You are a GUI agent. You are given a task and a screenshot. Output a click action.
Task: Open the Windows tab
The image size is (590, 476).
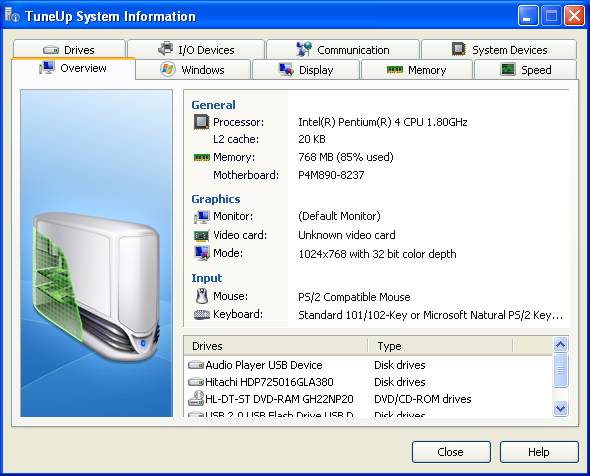[x=193, y=70]
